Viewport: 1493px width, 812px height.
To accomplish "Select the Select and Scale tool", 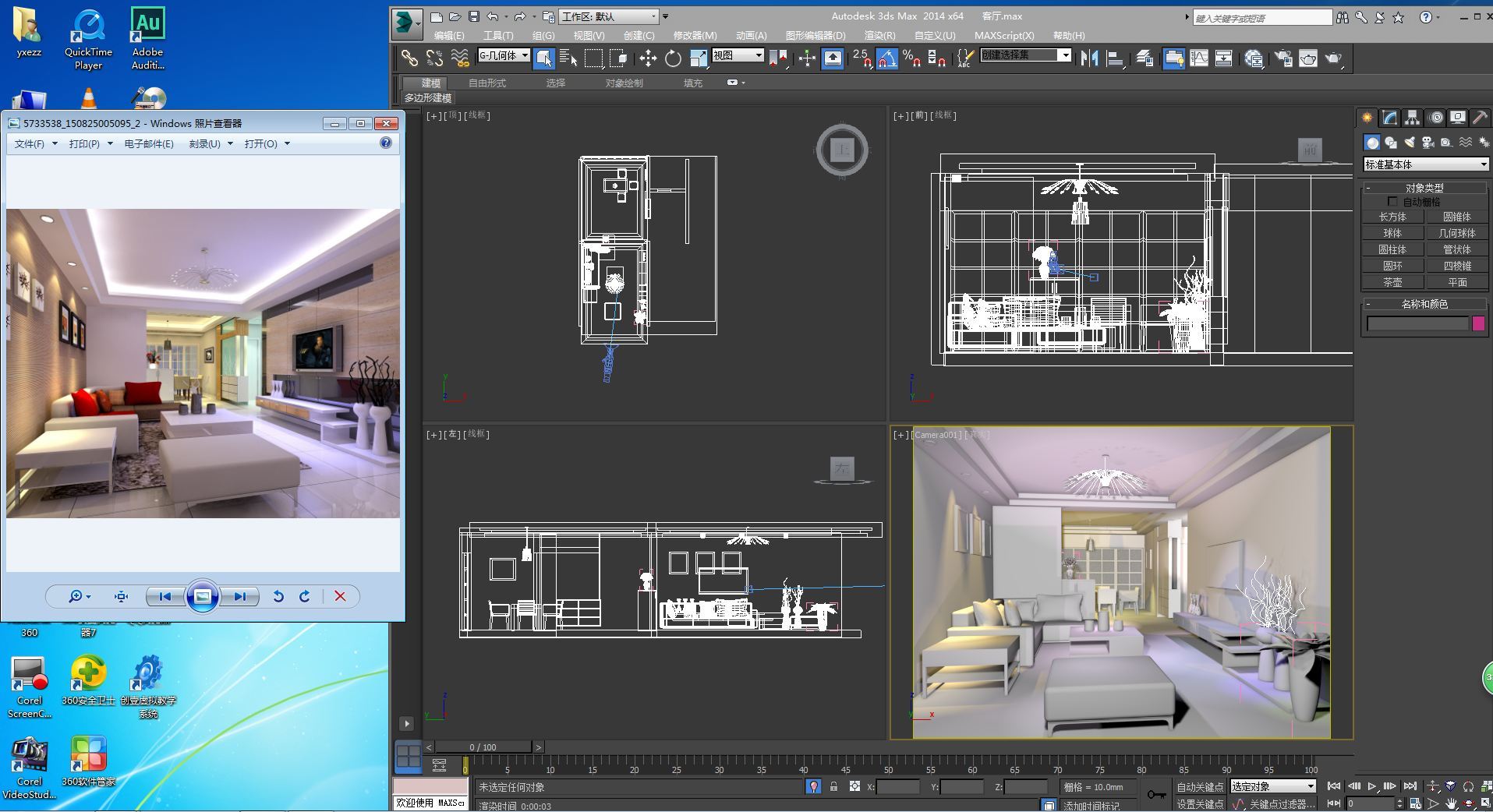I will point(699,58).
